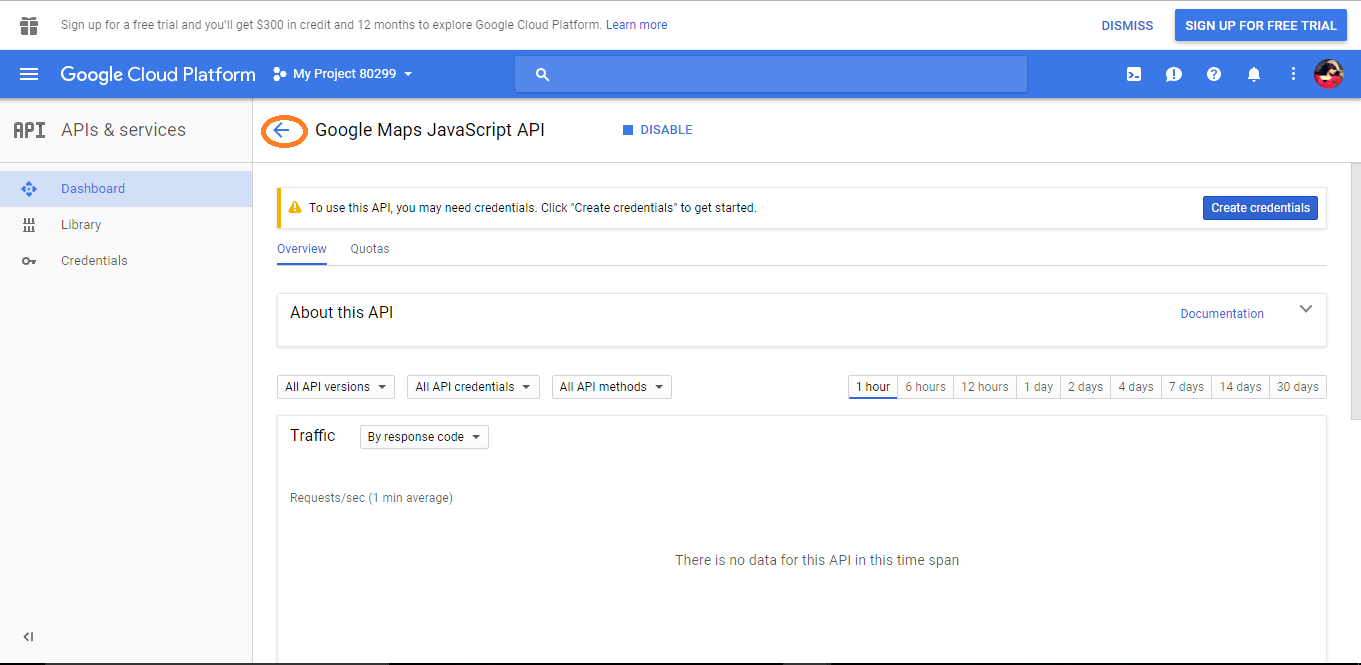Focus the top search input field
Viewport: 1361px width, 665px height.
point(771,74)
